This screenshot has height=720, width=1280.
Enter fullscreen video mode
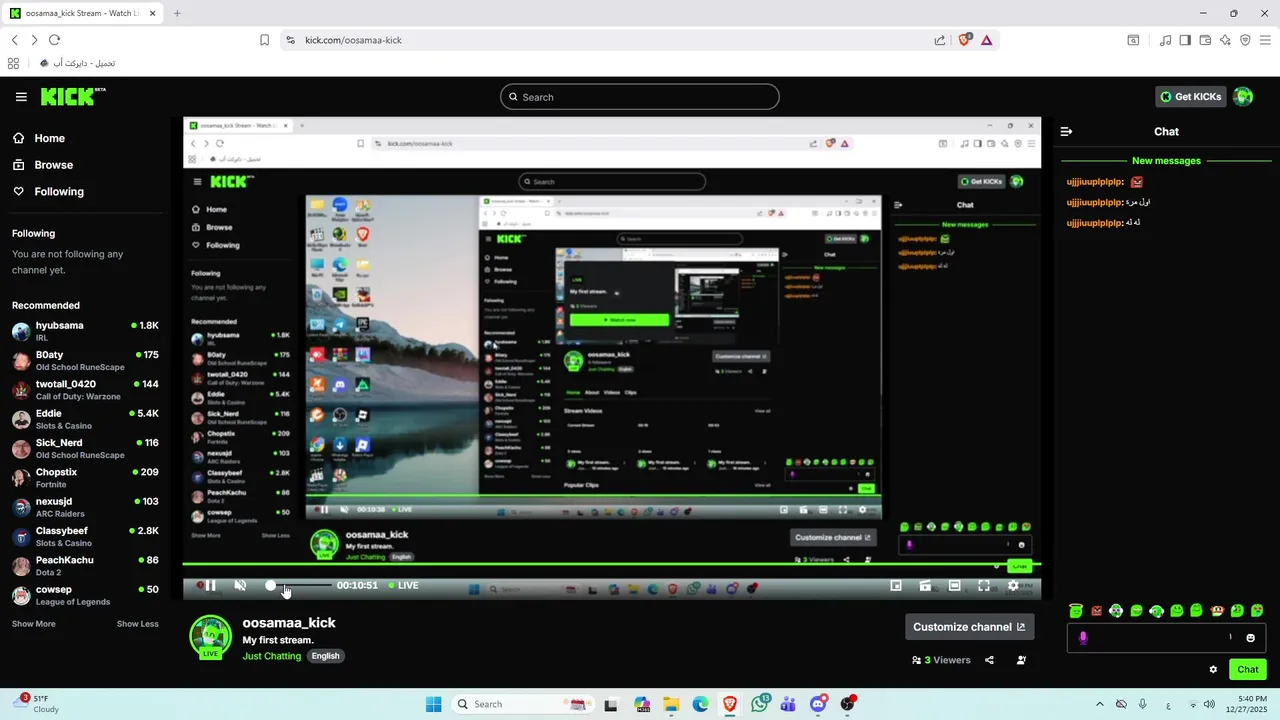point(984,586)
